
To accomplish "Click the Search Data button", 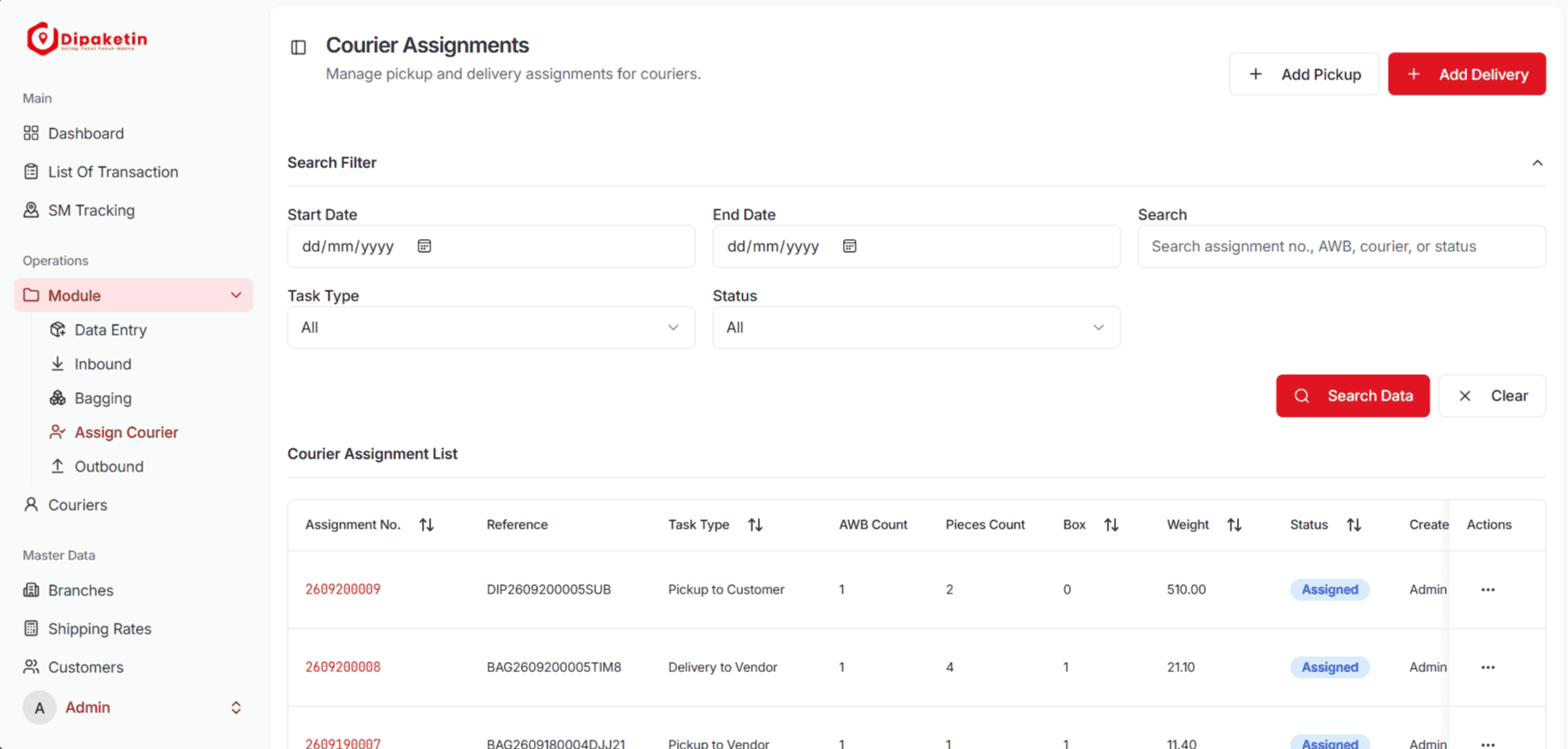I will pyautogui.click(x=1353, y=395).
